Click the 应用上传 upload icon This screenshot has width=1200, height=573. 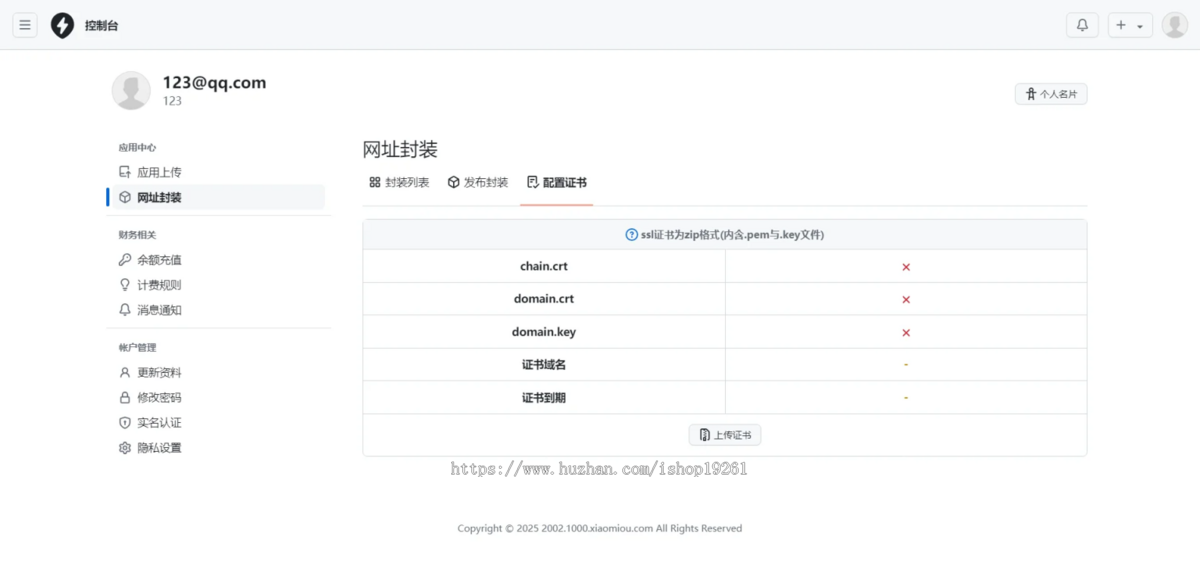[125, 172]
